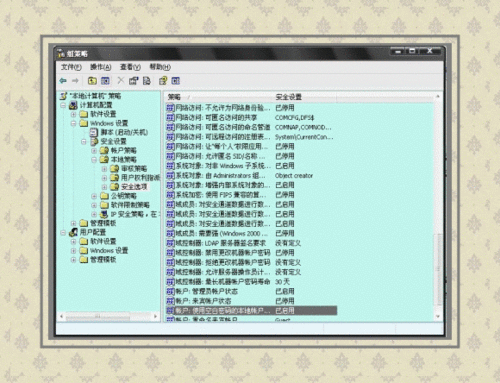Select 域成员: 需要强 (Windows 2000 policy
The width and height of the screenshot is (500, 383).
[x=221, y=233]
